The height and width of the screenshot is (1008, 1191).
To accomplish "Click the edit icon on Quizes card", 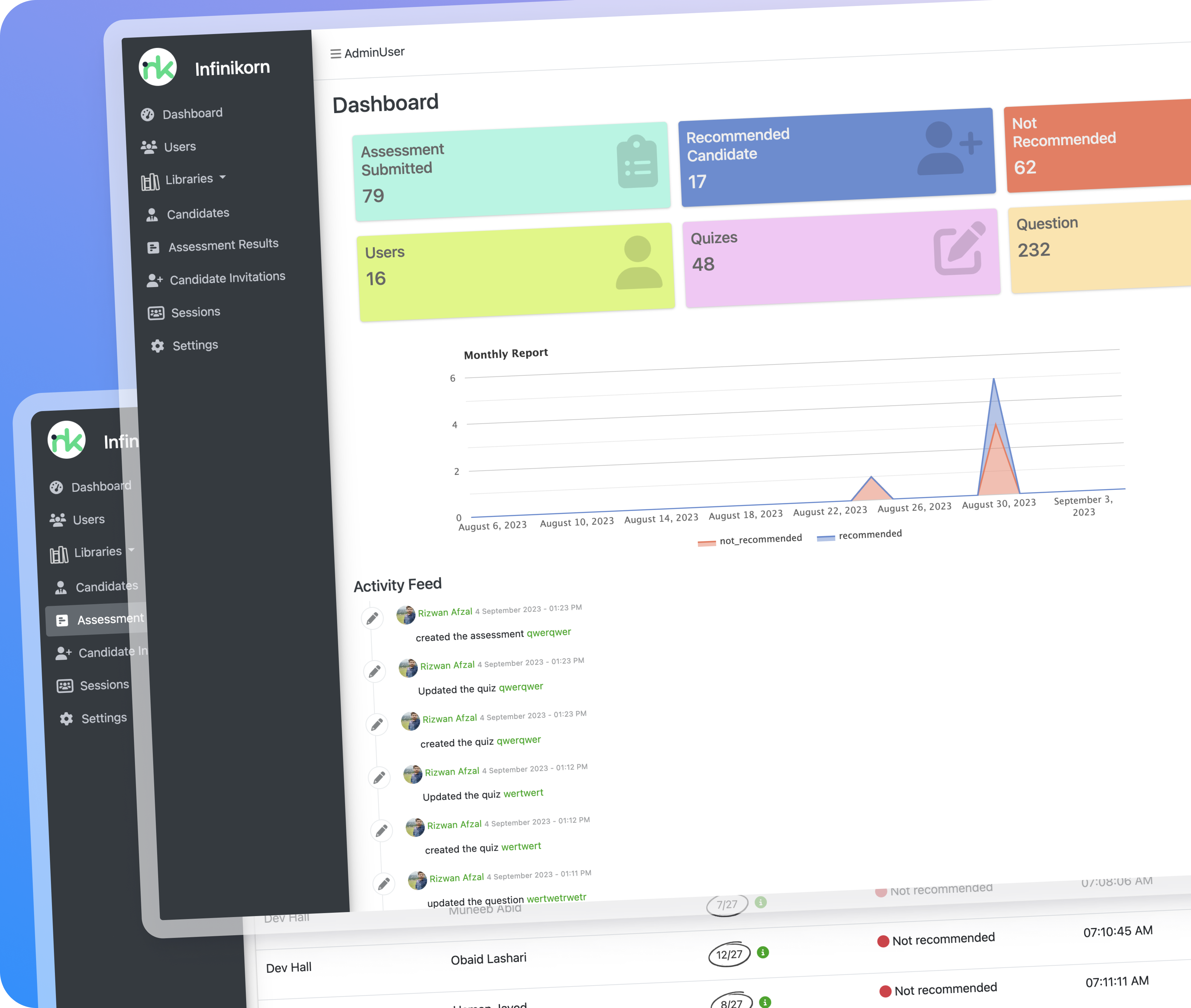I will pyautogui.click(x=959, y=249).
